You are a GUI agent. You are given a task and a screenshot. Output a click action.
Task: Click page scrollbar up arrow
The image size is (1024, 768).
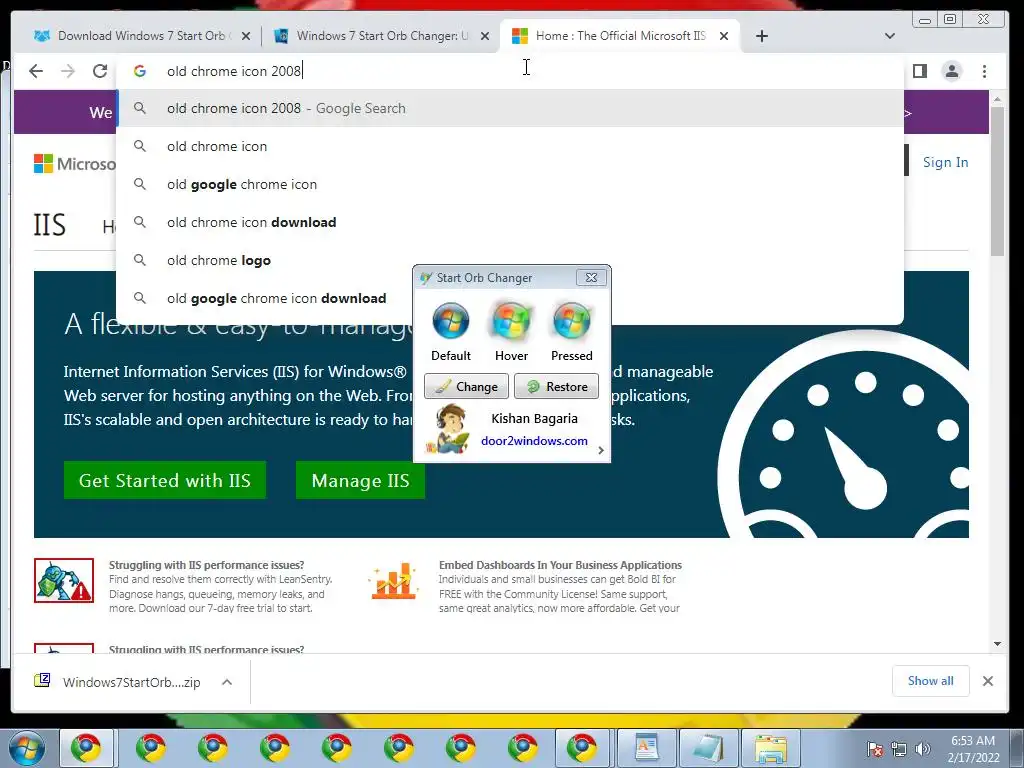[x=997, y=99]
